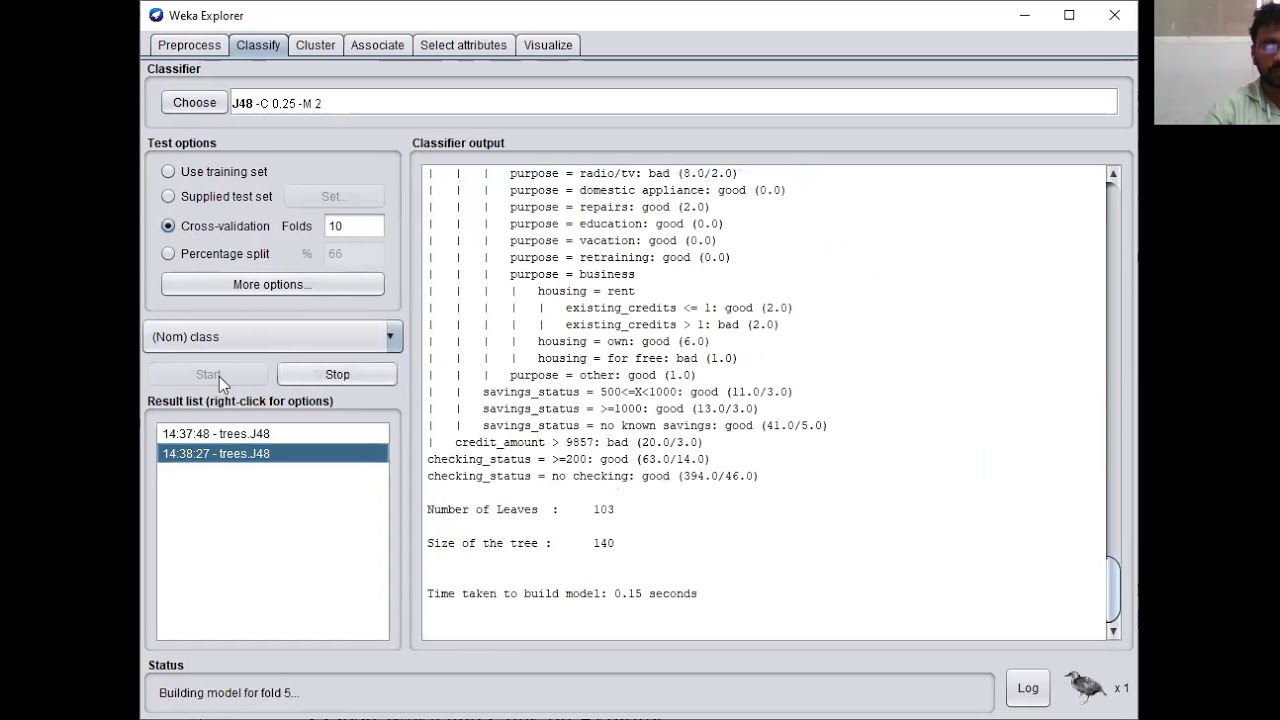This screenshot has height=720, width=1280.
Task: Click output scrollbar down arrow
Action: coord(1113,631)
